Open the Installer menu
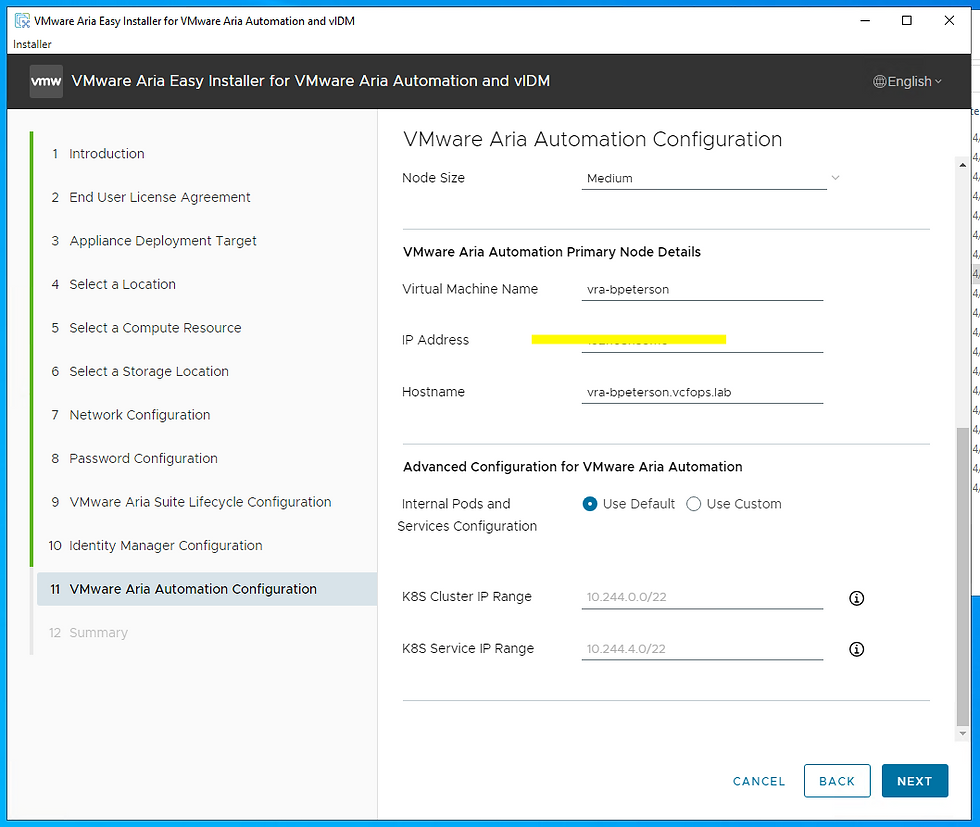980x827 pixels. point(32,44)
